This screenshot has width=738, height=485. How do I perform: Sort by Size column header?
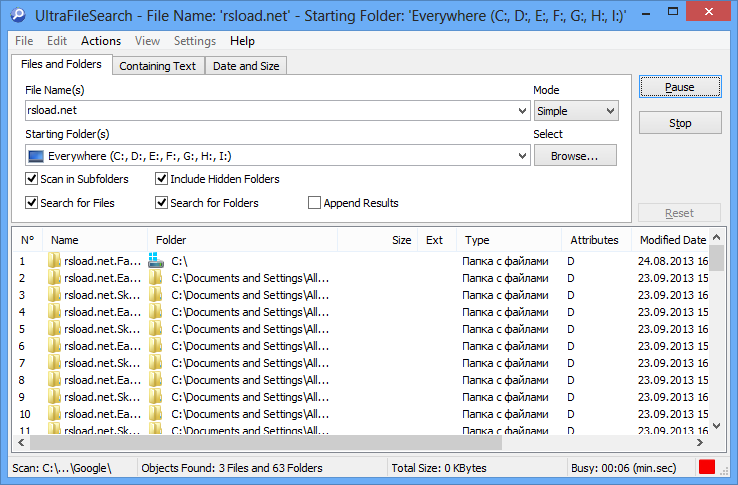[377, 240]
